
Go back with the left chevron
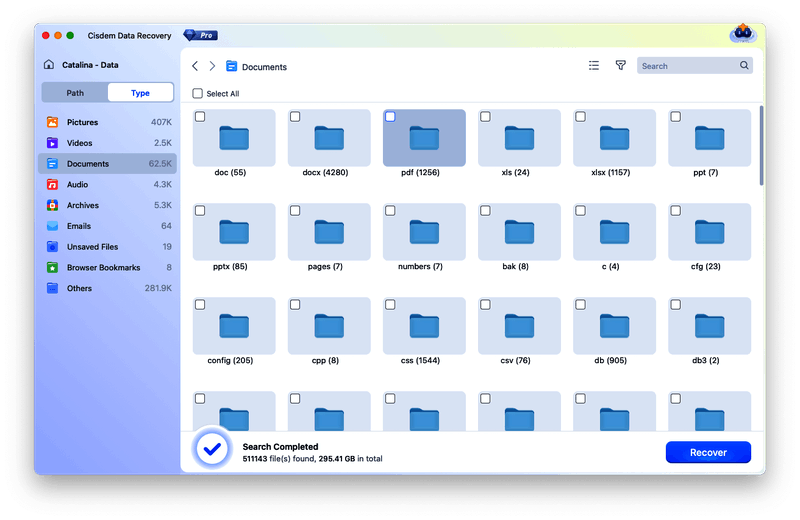tap(195, 66)
